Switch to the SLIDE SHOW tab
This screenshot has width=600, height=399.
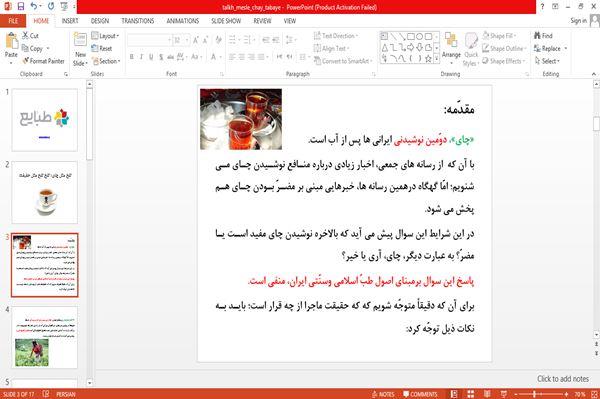[x=226, y=21]
